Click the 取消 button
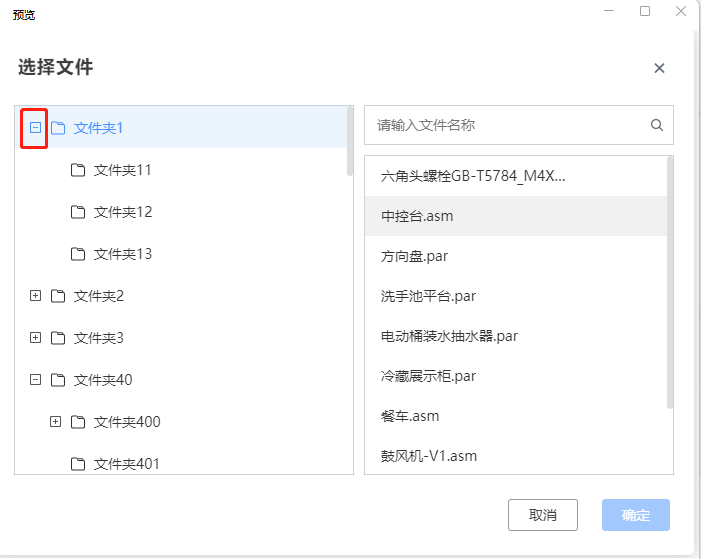 coord(543,515)
